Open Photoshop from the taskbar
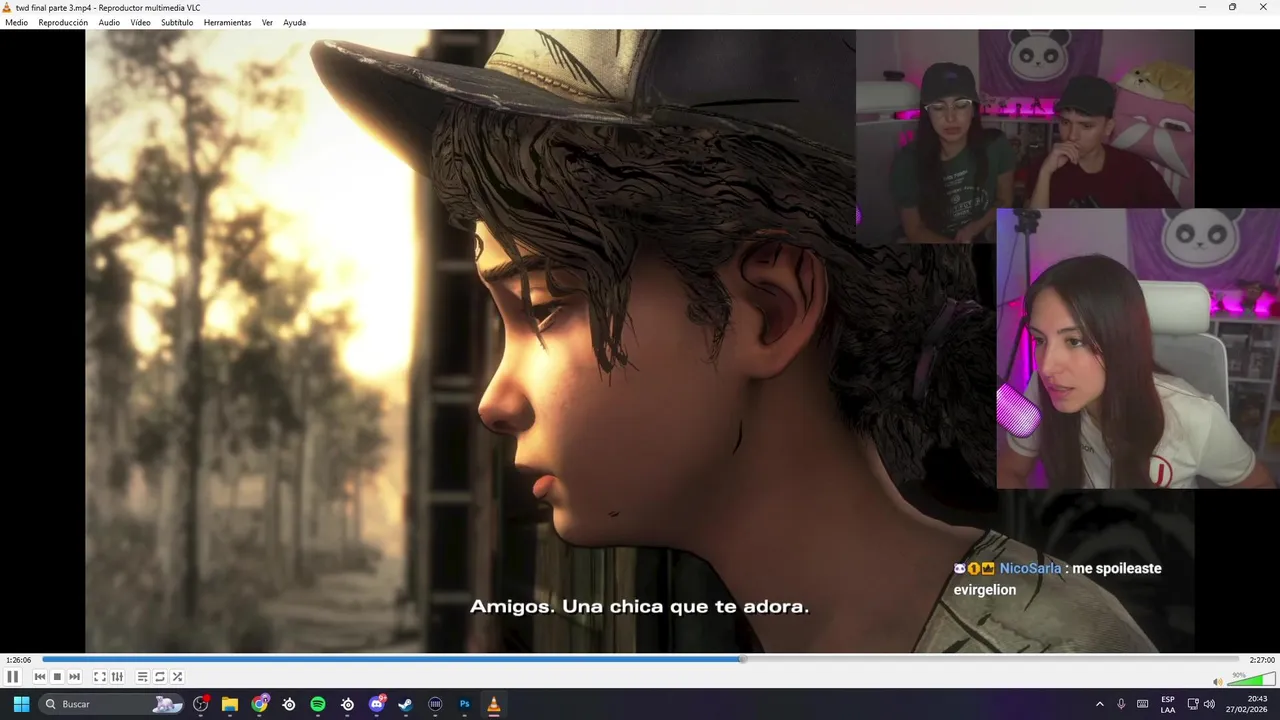Screen dimensions: 1280x720 [464, 704]
